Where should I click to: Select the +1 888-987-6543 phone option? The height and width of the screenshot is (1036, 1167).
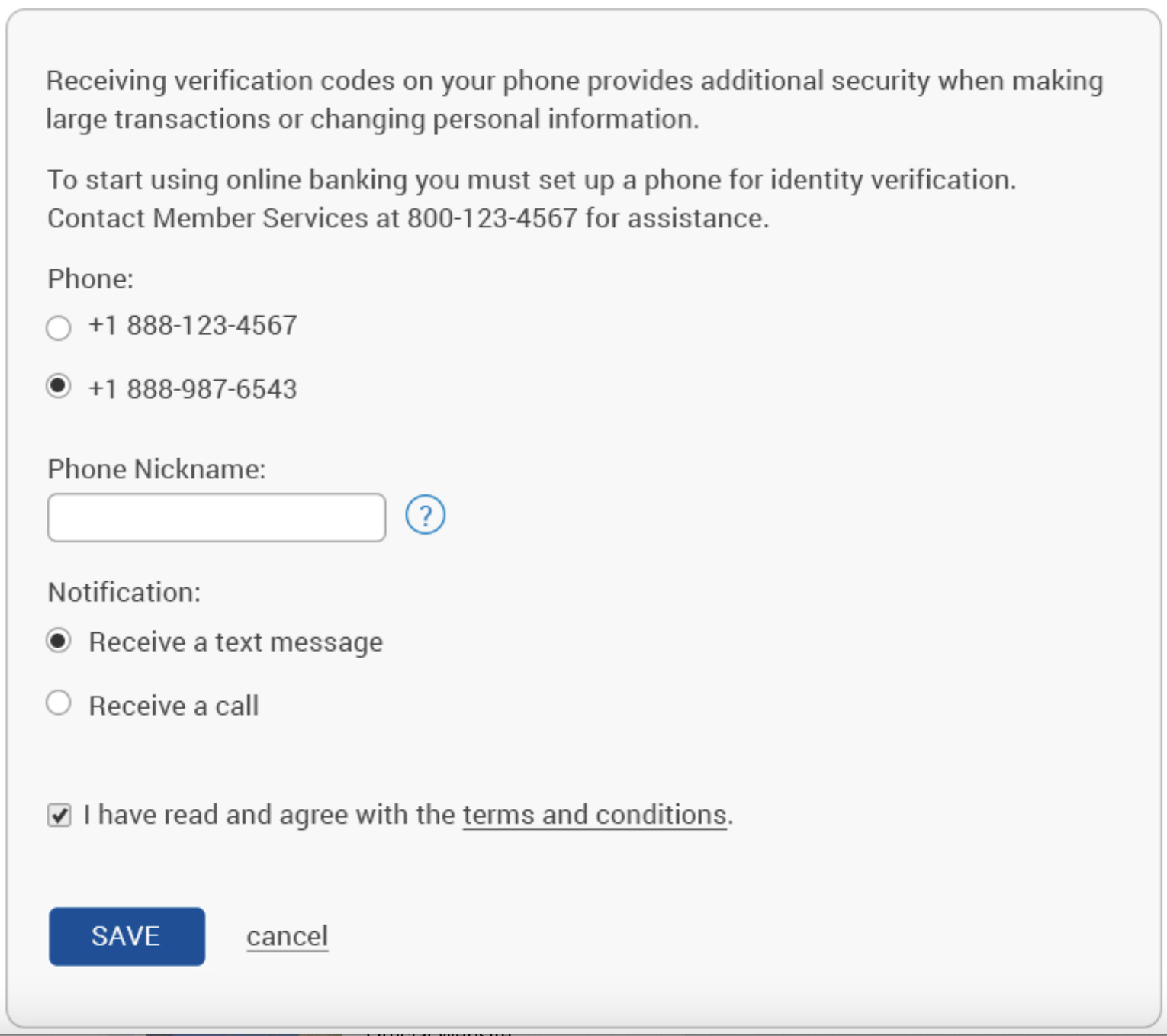(58, 387)
